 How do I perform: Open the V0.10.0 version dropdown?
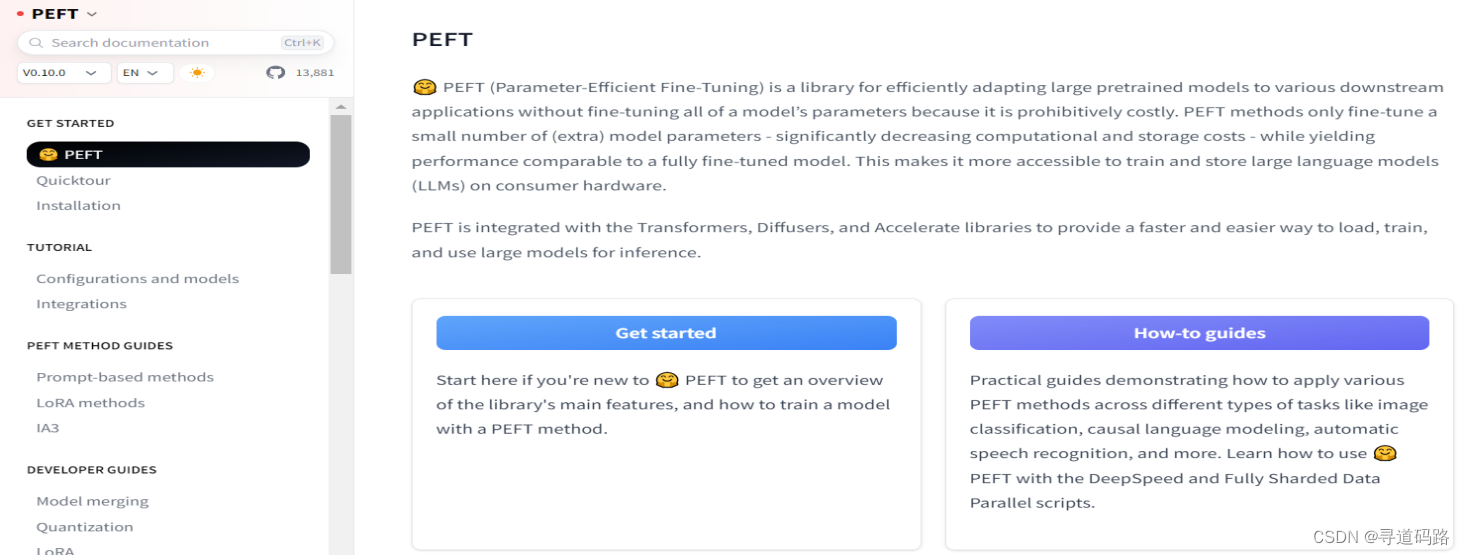pos(64,73)
